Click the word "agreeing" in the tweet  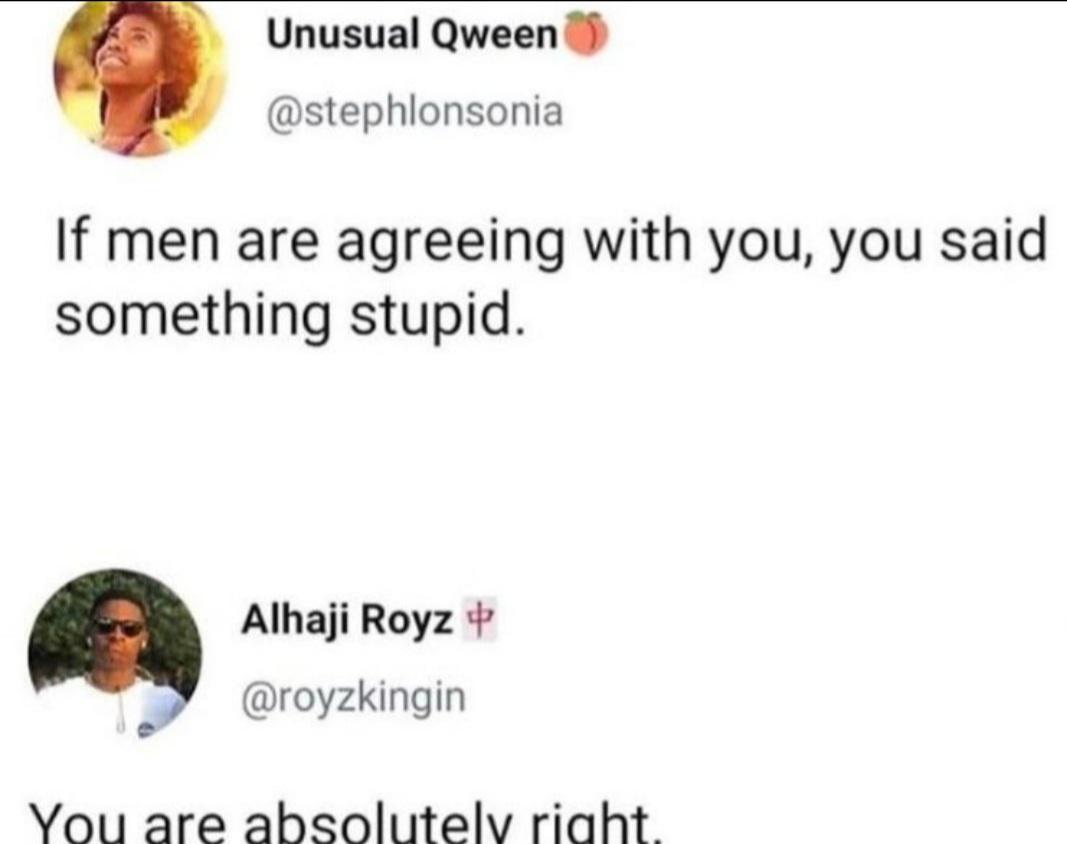tap(455, 245)
